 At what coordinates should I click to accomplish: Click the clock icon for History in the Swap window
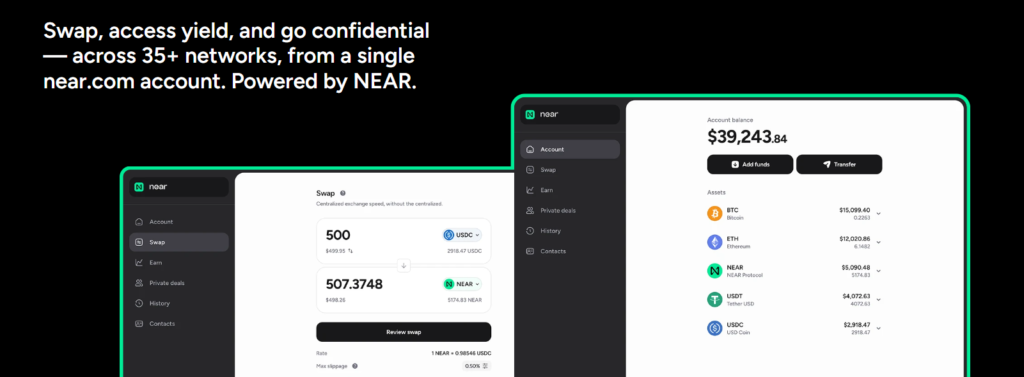138,303
